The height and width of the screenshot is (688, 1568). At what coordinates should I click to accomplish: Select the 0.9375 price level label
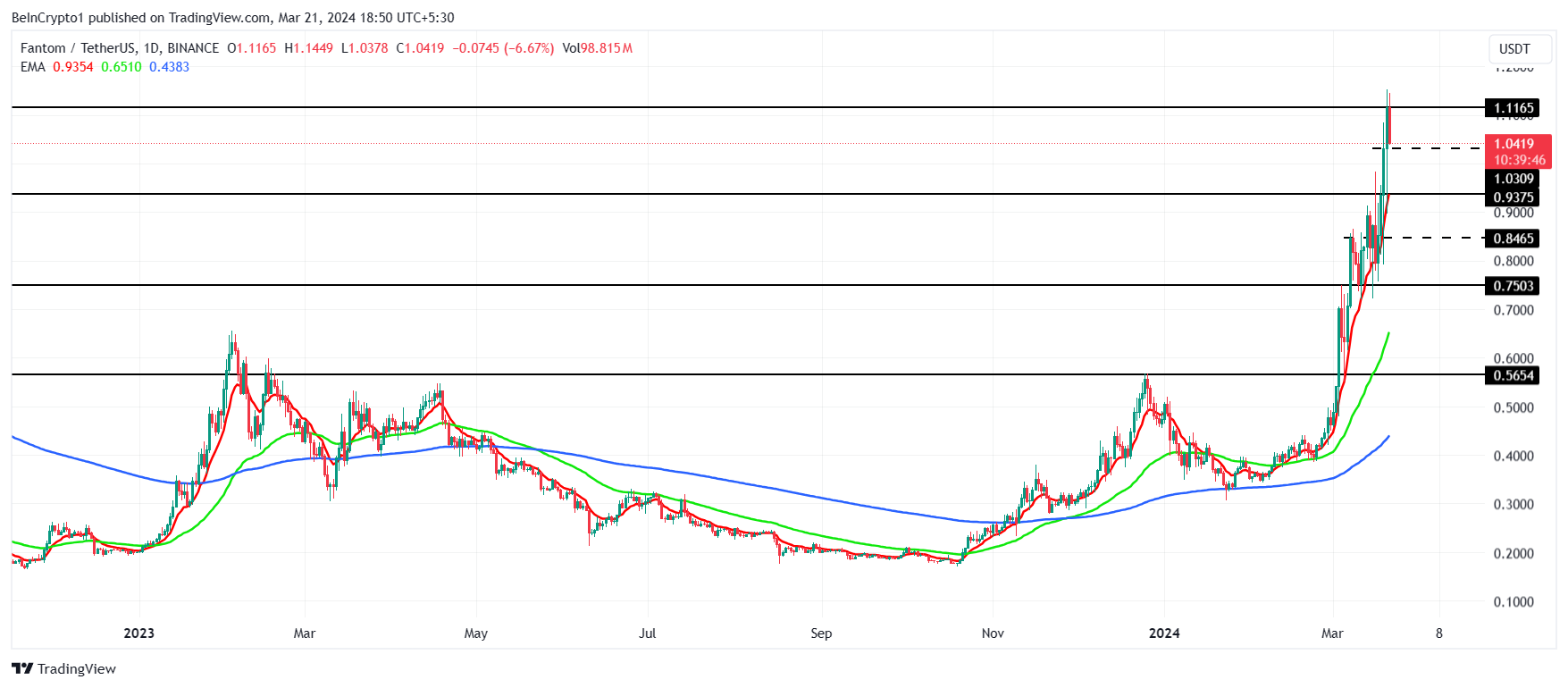pos(1512,197)
